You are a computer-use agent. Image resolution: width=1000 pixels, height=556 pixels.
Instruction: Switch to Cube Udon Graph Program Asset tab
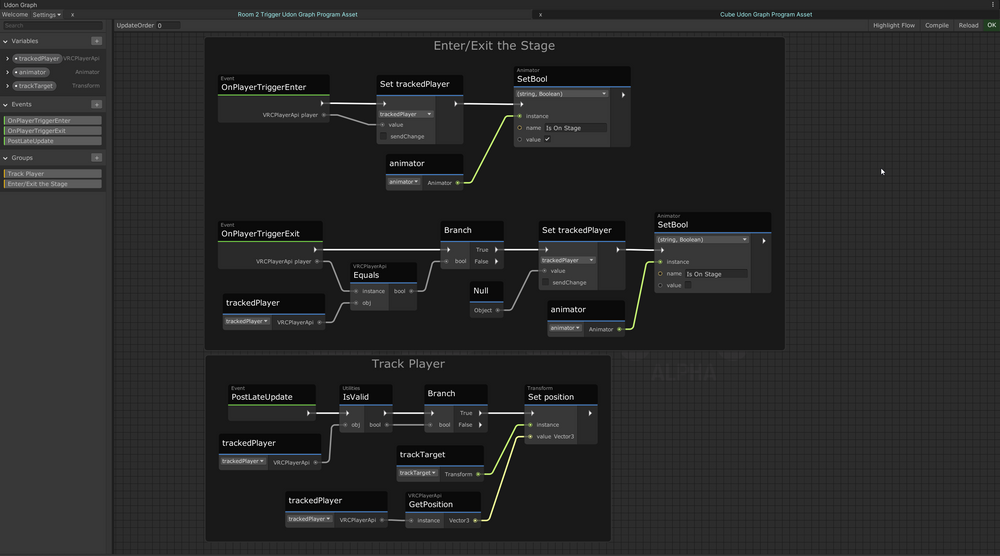point(765,15)
